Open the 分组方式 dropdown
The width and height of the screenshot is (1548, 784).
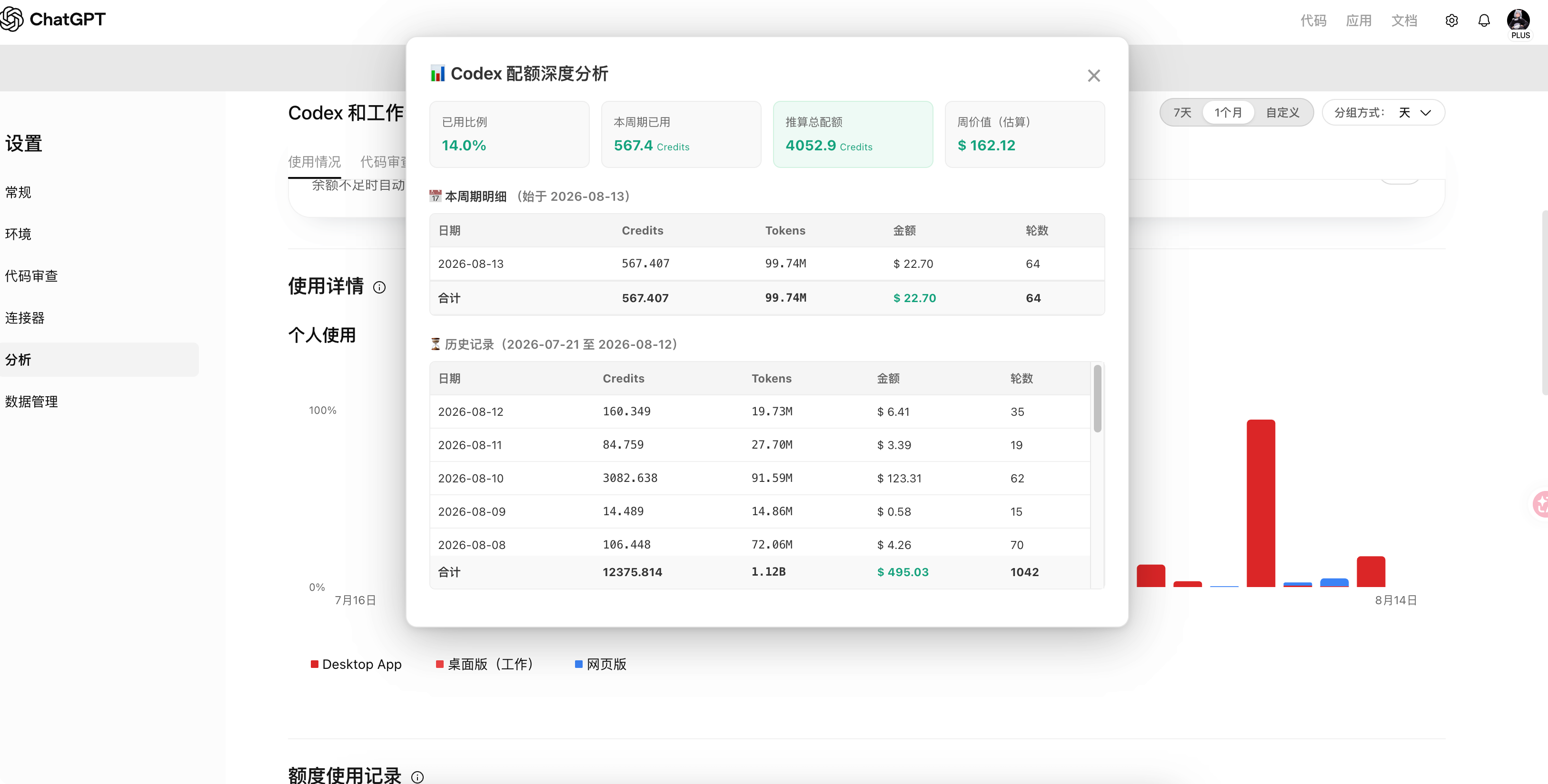pyautogui.click(x=1383, y=112)
